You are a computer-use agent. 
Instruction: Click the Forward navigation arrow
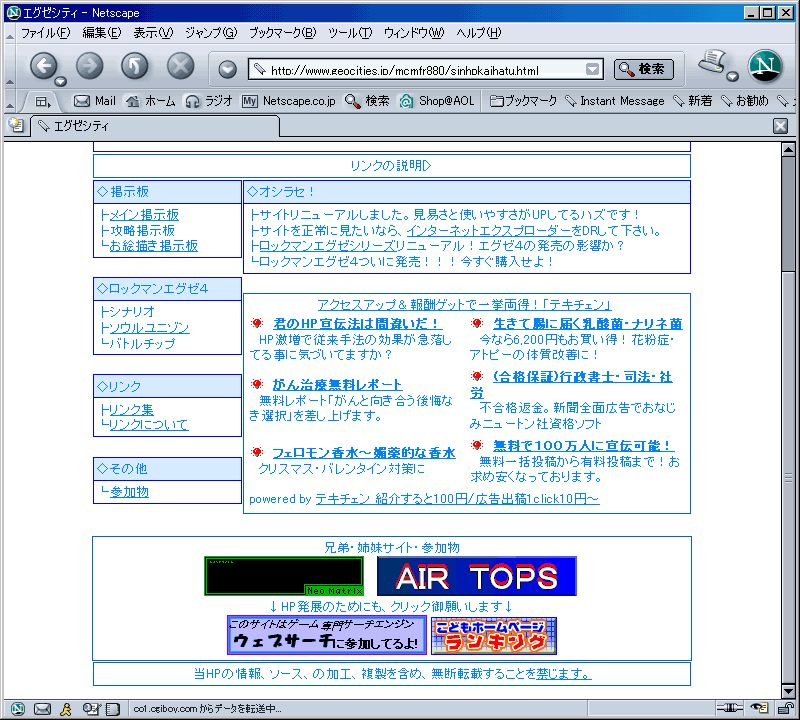point(89,66)
